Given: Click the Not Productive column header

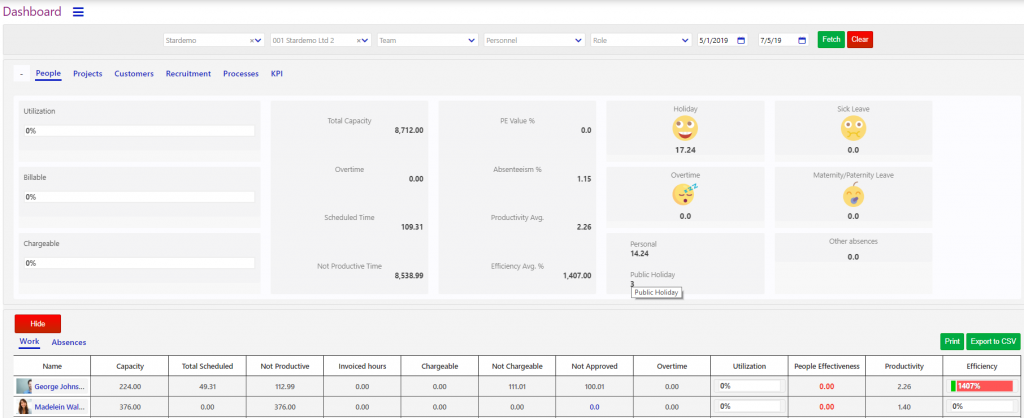Looking at the screenshot, I should click(x=285, y=366).
